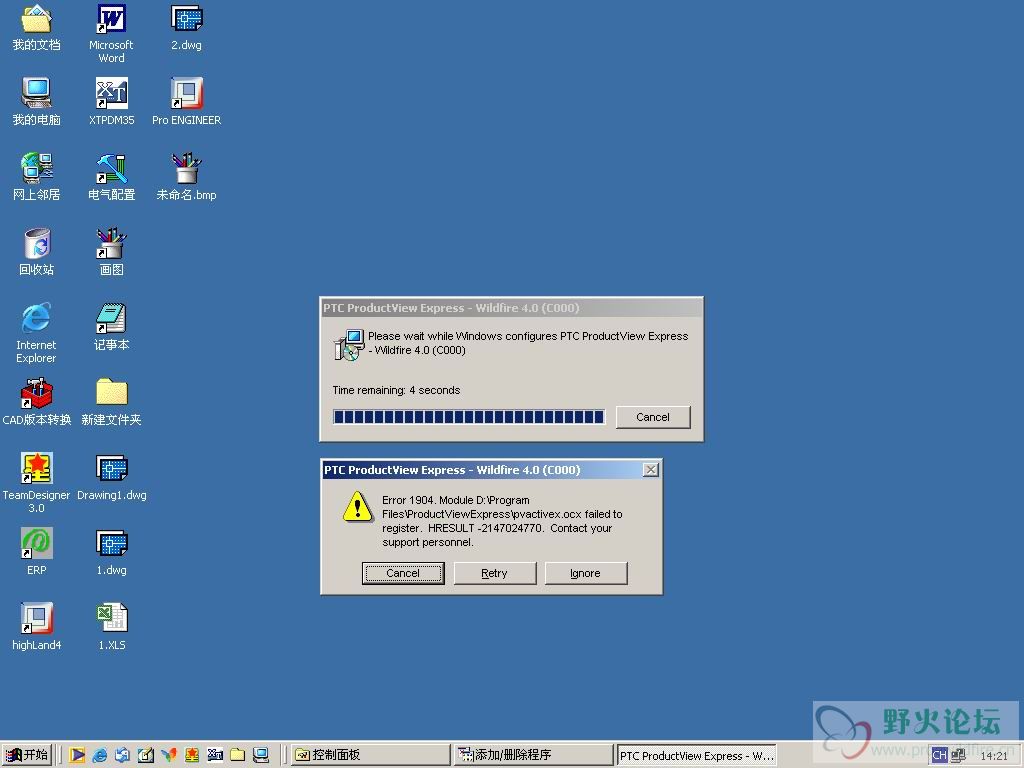Cancel the Windows configuration progress dialog
Viewport: 1024px width, 768px height.
point(652,417)
